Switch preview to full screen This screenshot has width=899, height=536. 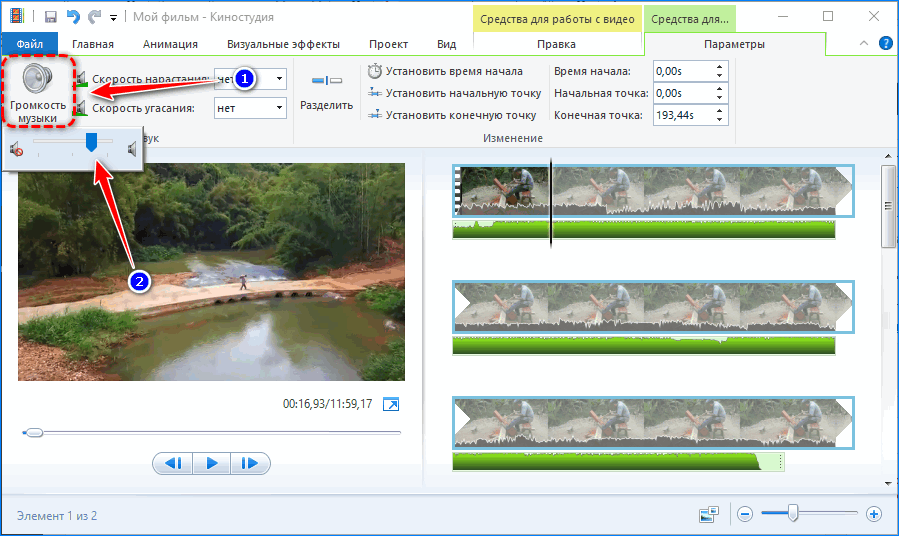[392, 404]
